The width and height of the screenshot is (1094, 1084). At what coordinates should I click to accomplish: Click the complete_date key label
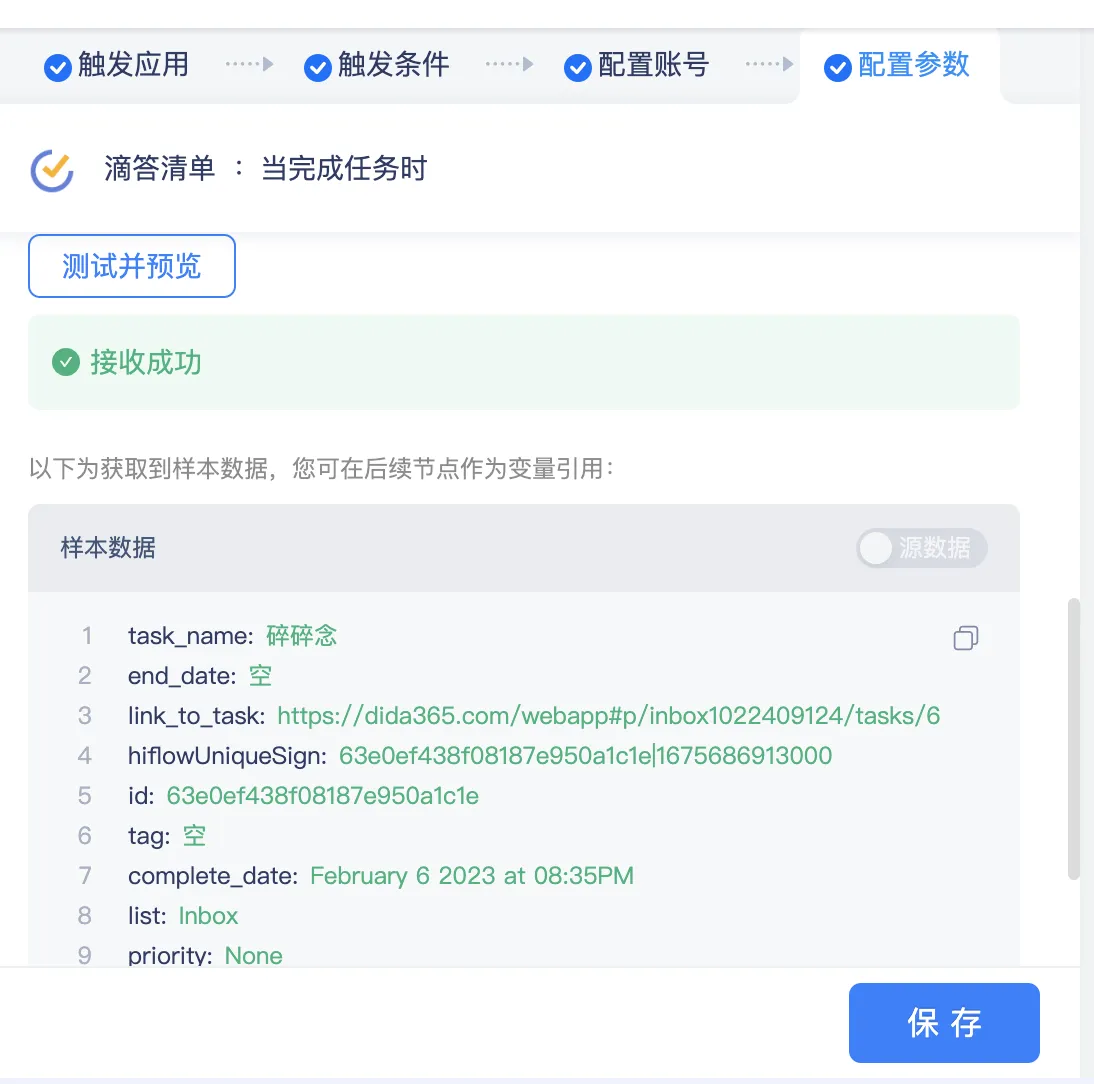[213, 876]
